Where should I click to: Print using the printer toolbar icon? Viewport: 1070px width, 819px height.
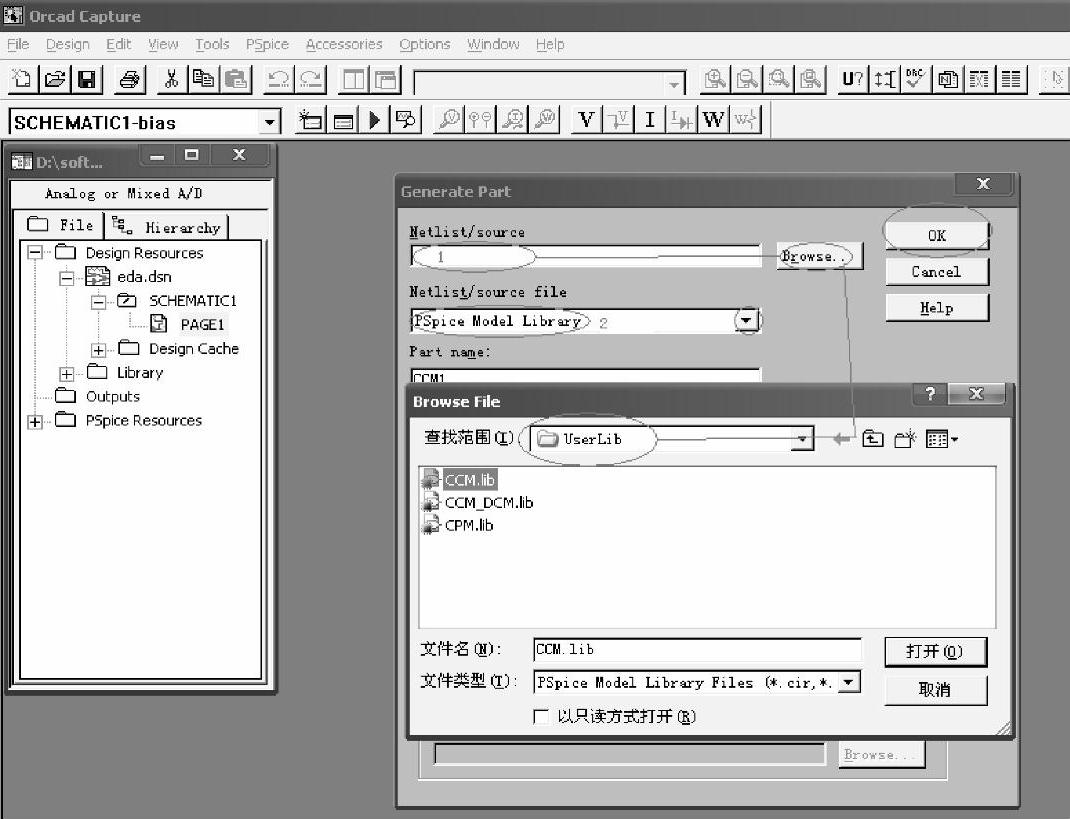pyautogui.click(x=130, y=80)
